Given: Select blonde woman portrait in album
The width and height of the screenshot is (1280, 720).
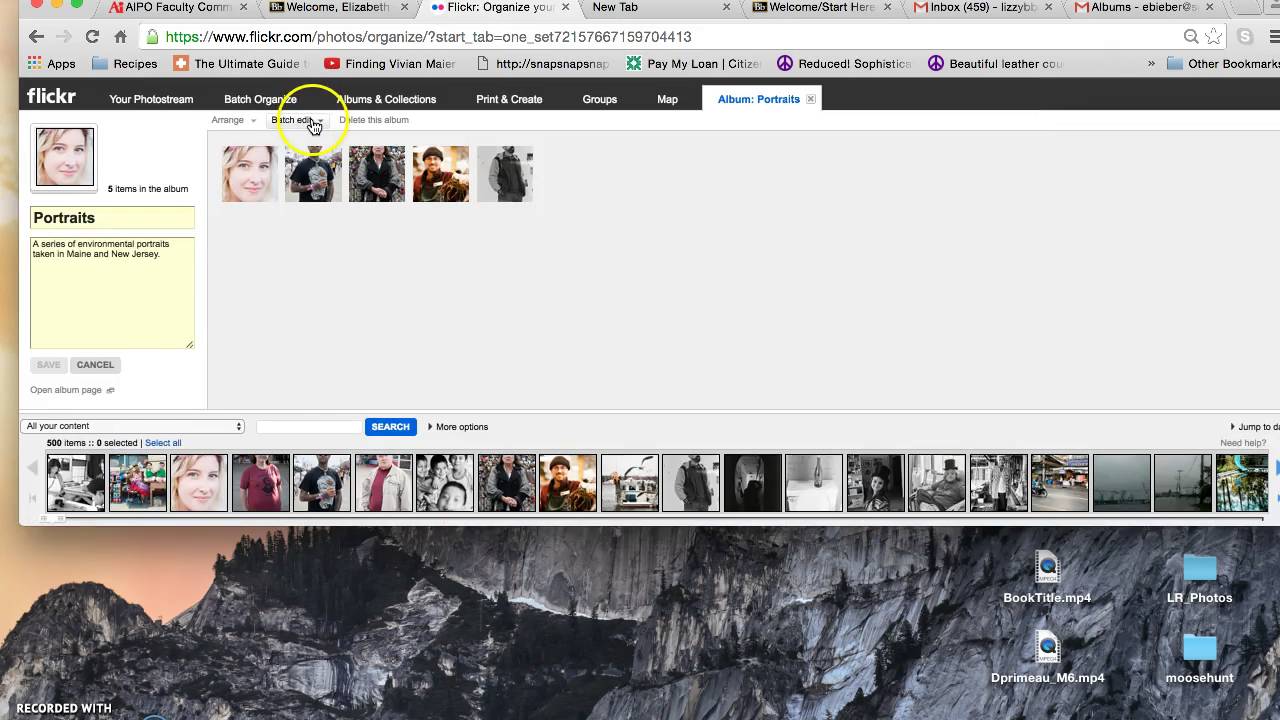Looking at the screenshot, I should 249,174.
